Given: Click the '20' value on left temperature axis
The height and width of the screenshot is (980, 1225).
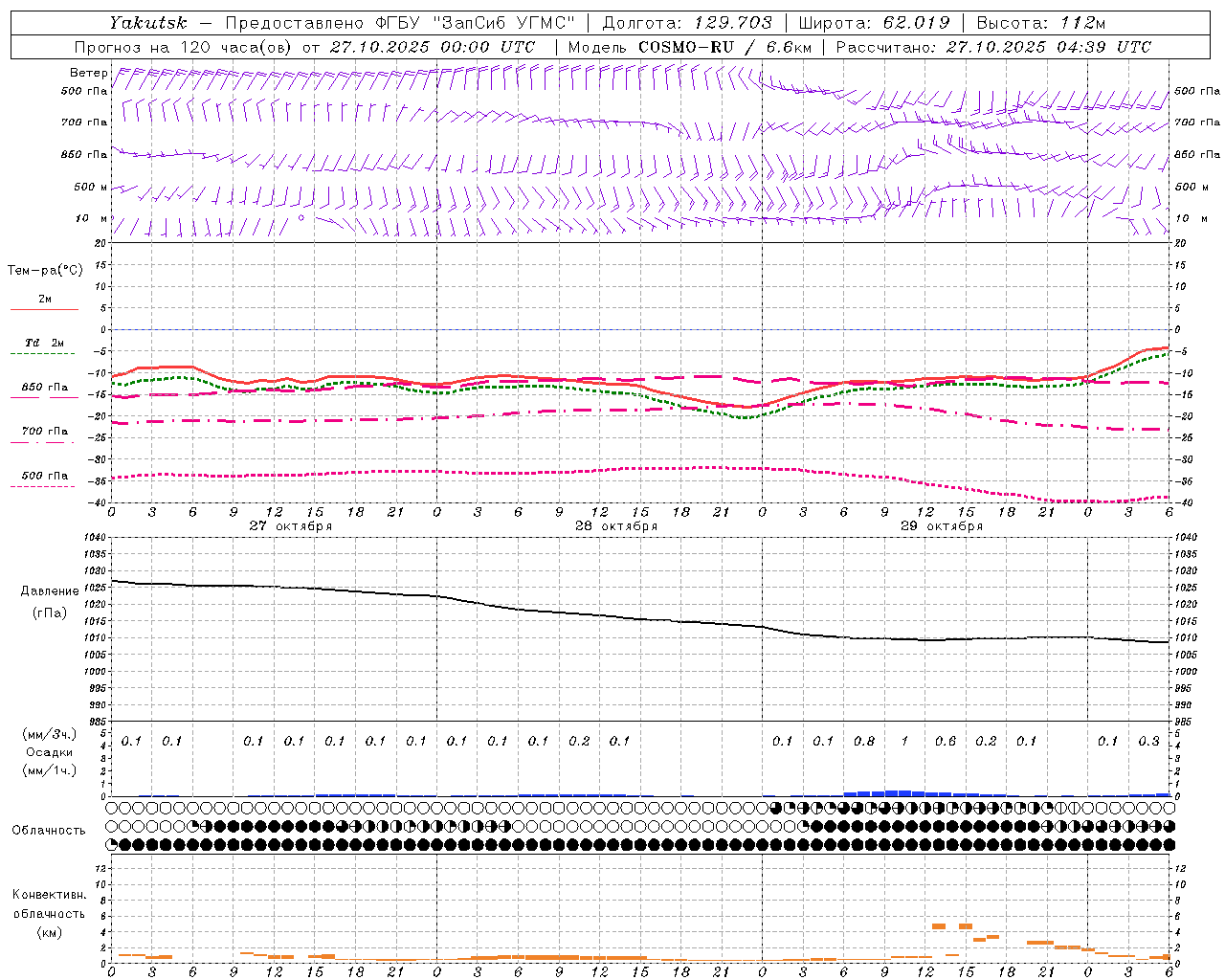Looking at the screenshot, I should pyautogui.click(x=100, y=243).
